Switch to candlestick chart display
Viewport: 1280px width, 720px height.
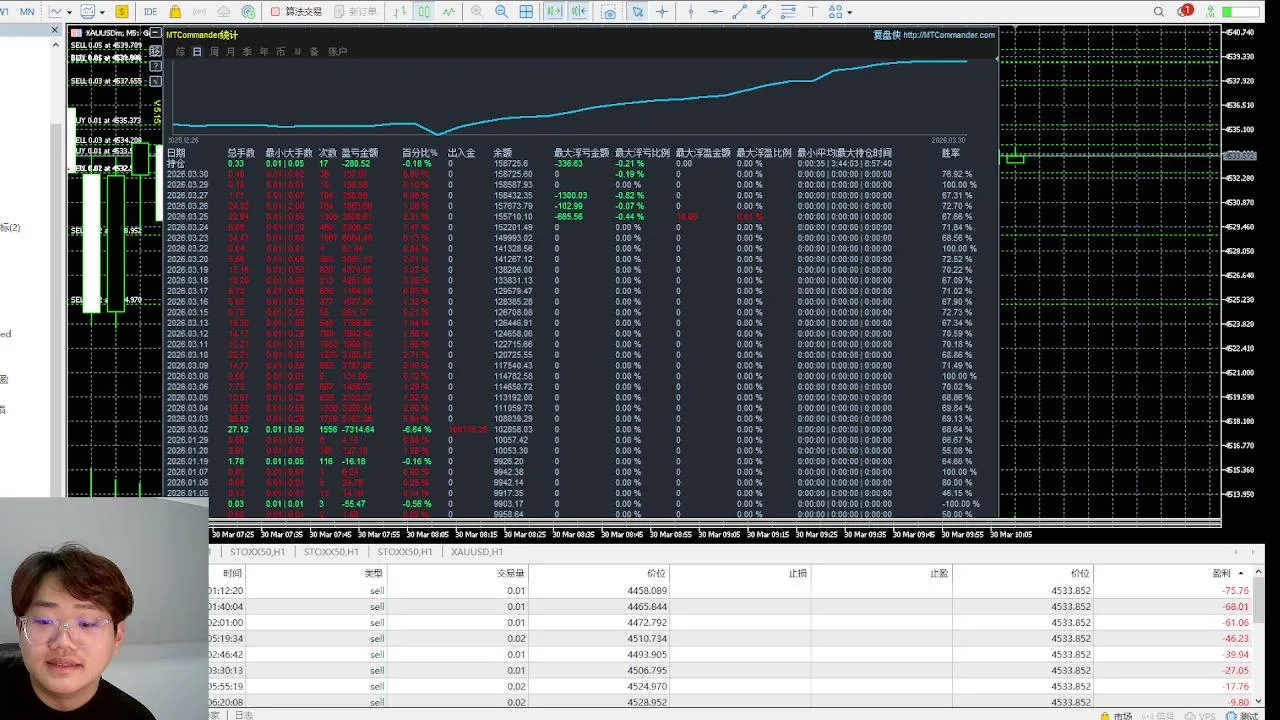pos(424,12)
